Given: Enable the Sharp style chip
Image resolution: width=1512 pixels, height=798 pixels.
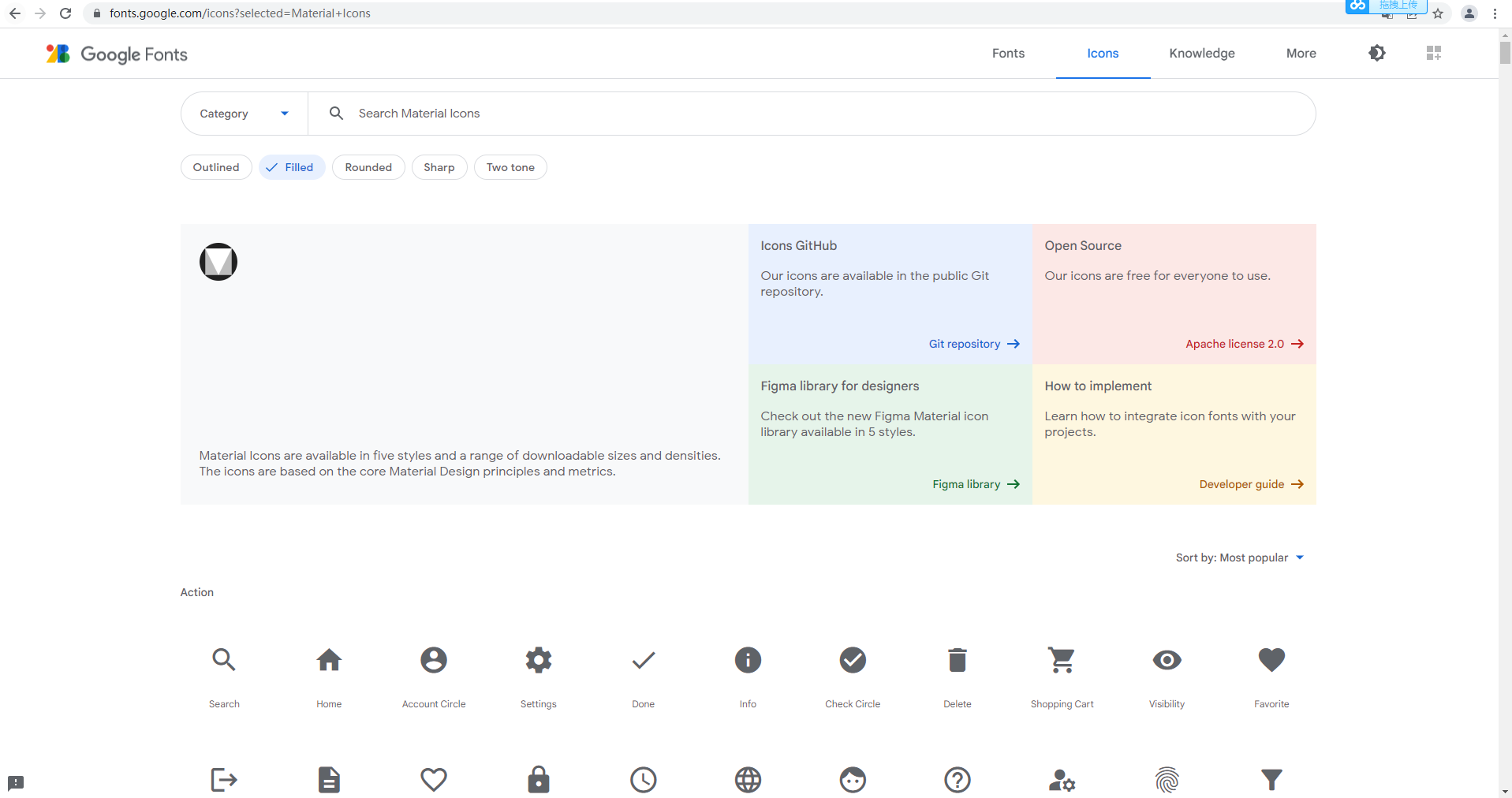Looking at the screenshot, I should [439, 167].
